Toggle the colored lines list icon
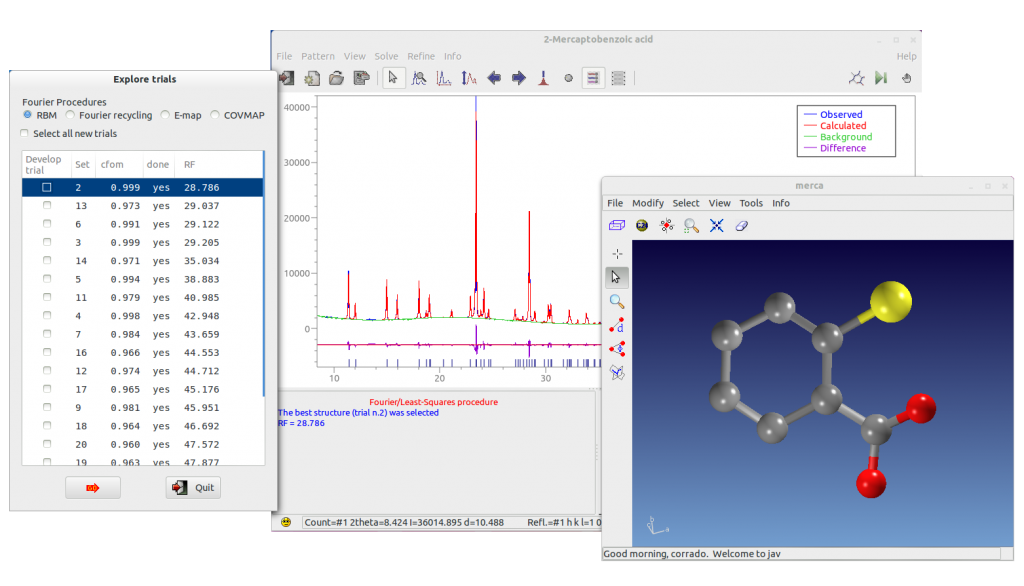The height and width of the screenshot is (586, 1024). pos(593,78)
